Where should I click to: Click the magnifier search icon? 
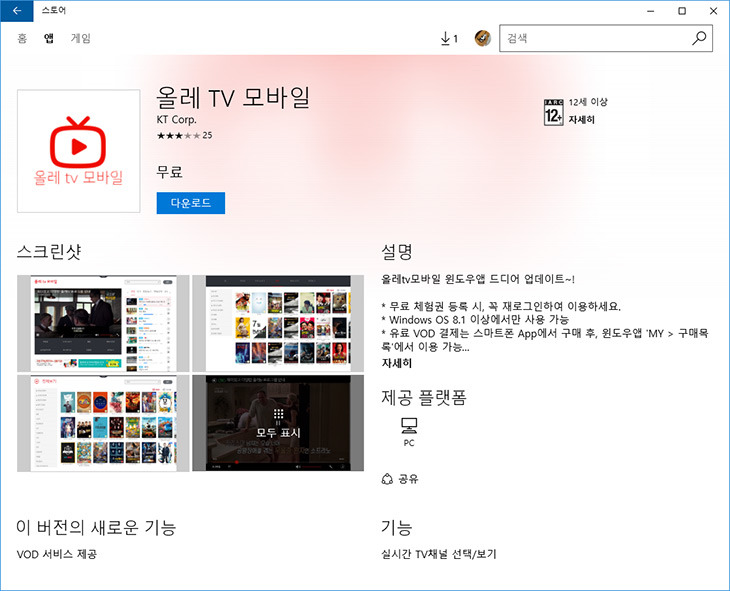click(x=699, y=38)
